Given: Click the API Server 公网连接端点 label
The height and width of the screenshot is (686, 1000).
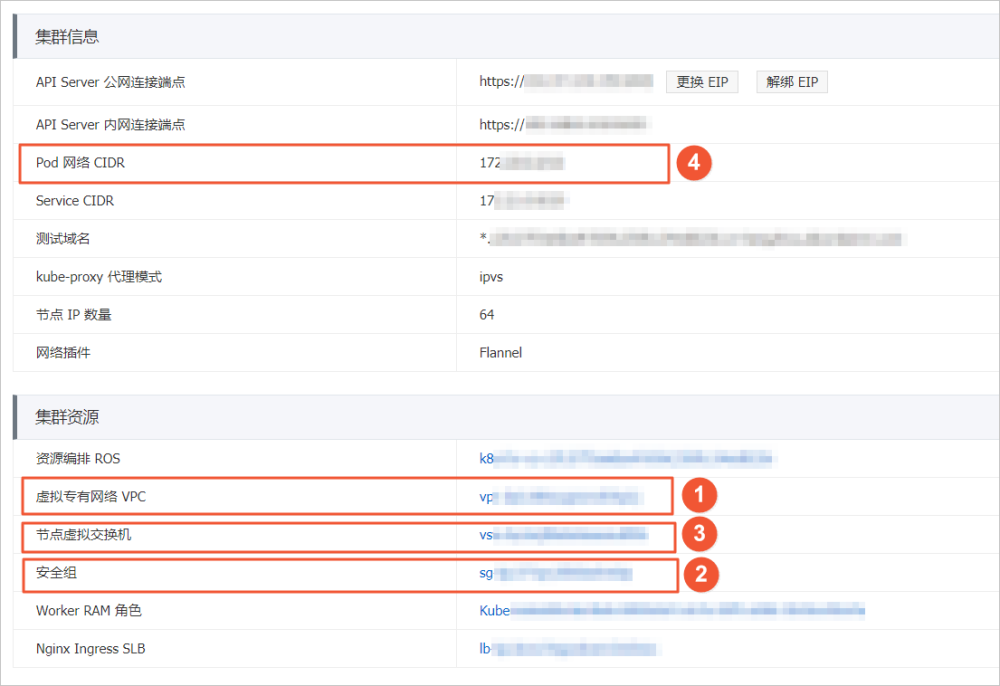Looking at the screenshot, I should [110, 82].
